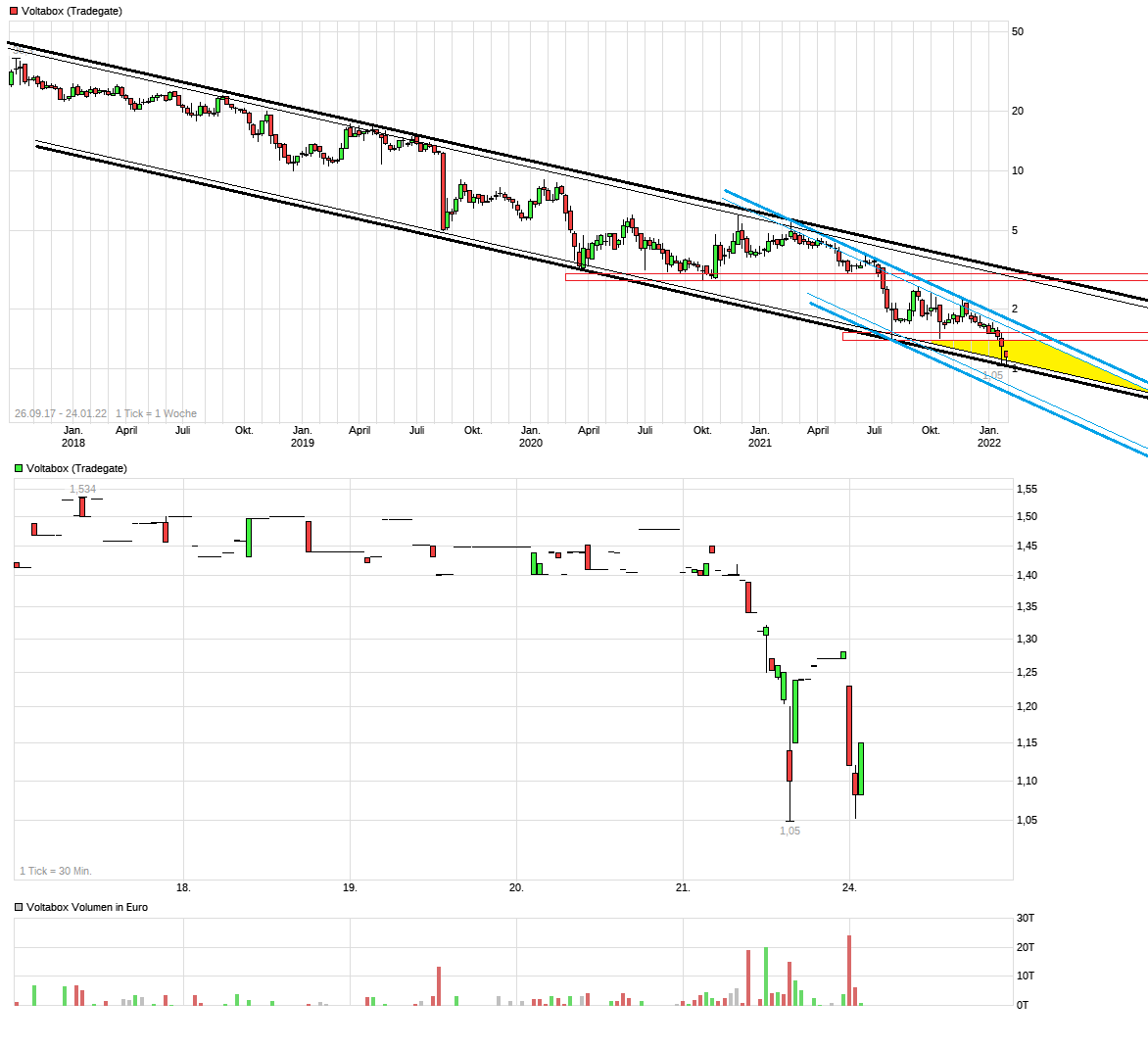Click the 2021 year label on weekly axis
Viewport: 1148px width, 1048px height.
(x=759, y=443)
